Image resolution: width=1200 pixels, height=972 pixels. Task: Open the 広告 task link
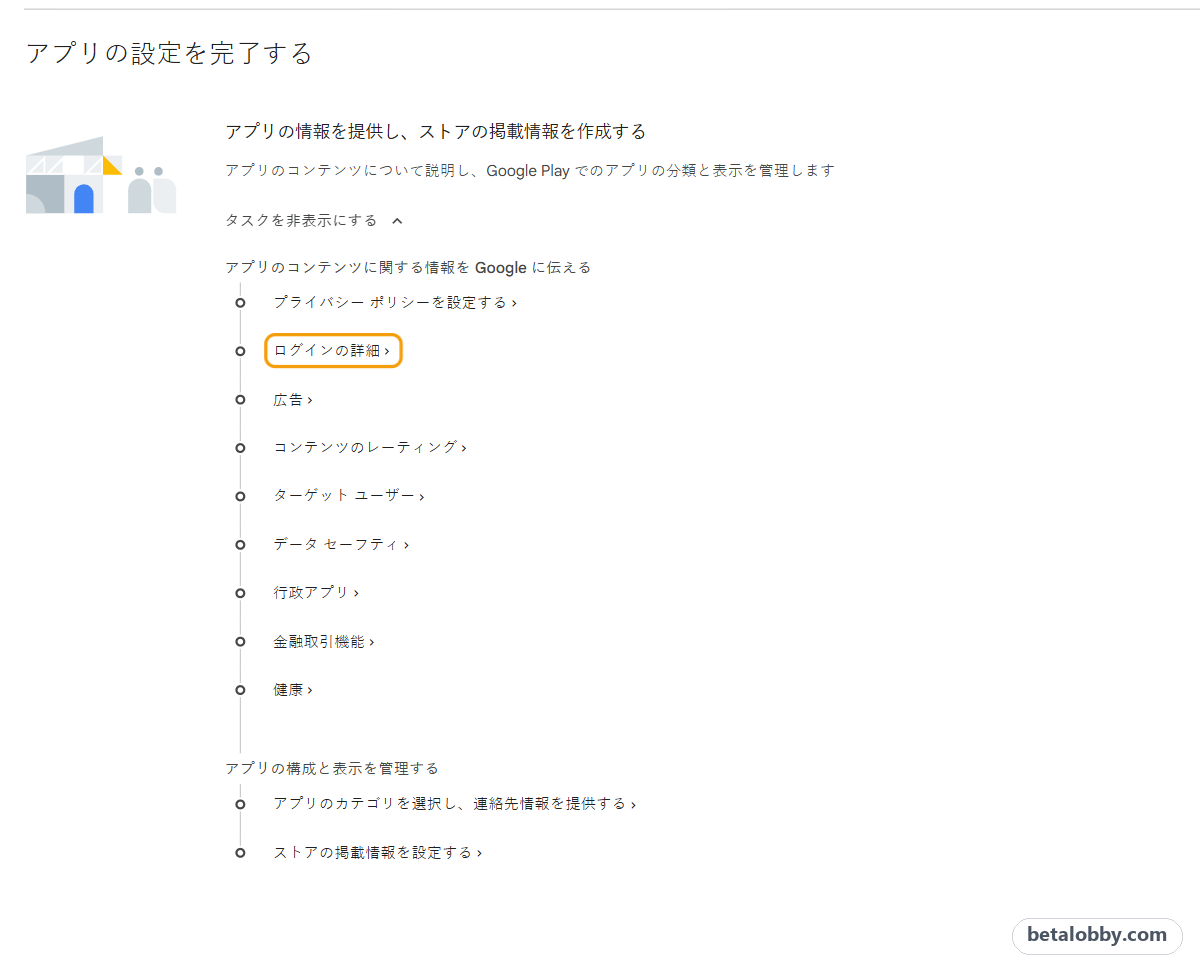click(x=293, y=400)
